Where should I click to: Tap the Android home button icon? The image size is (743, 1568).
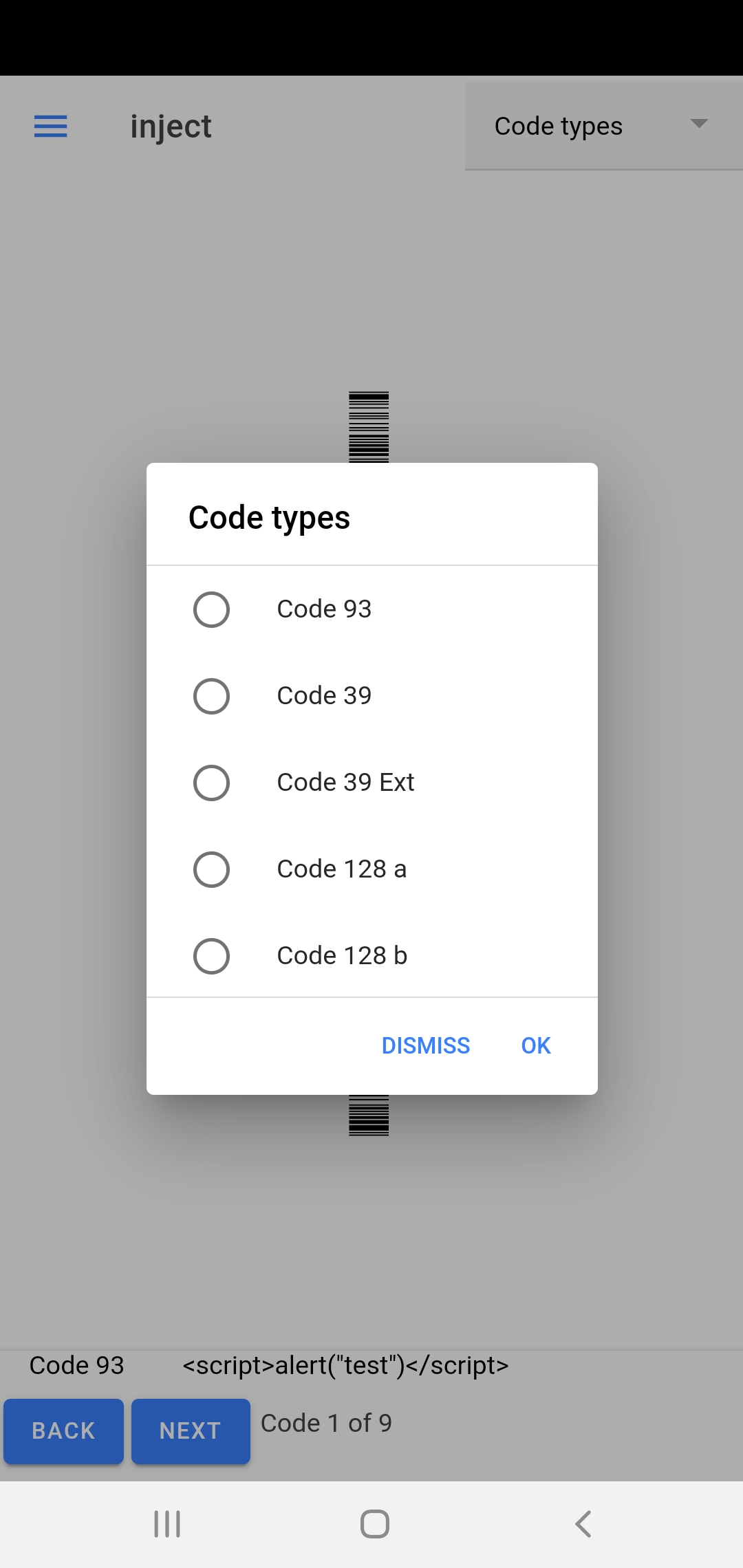click(x=375, y=1524)
